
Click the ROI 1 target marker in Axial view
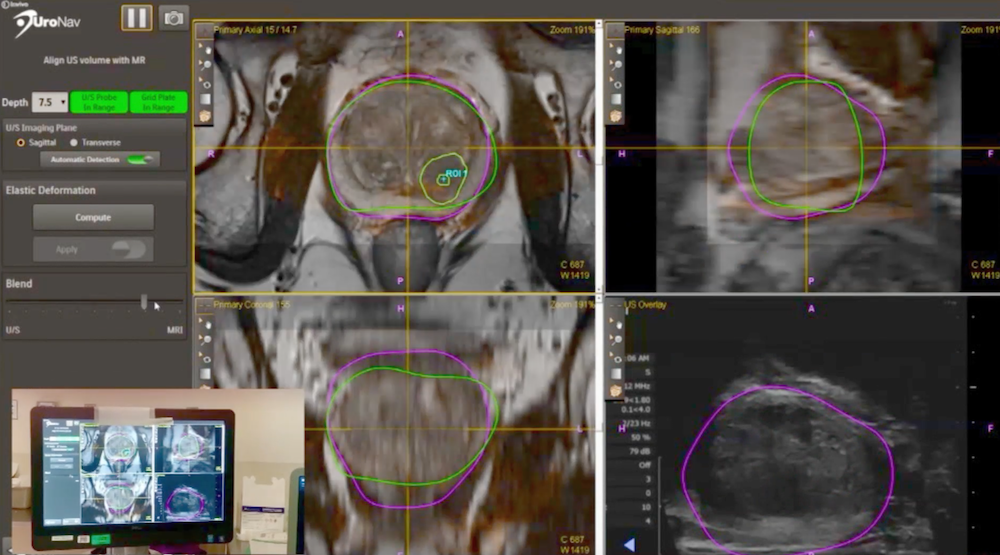[443, 180]
